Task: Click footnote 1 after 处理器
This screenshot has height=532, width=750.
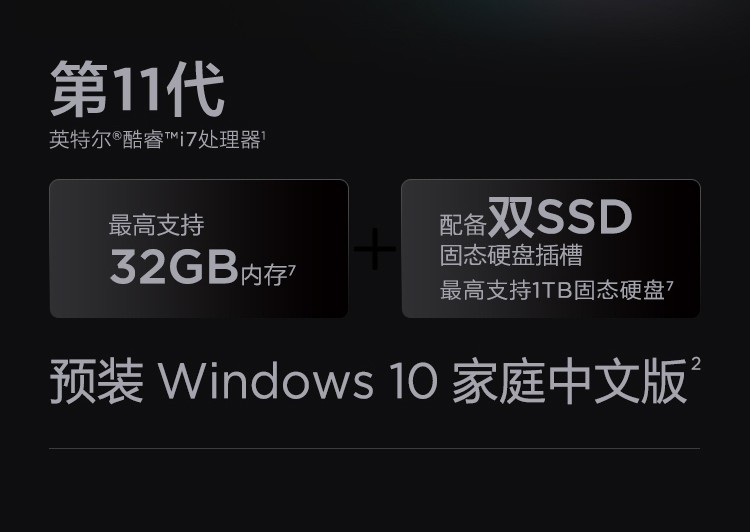Action: click(x=264, y=135)
